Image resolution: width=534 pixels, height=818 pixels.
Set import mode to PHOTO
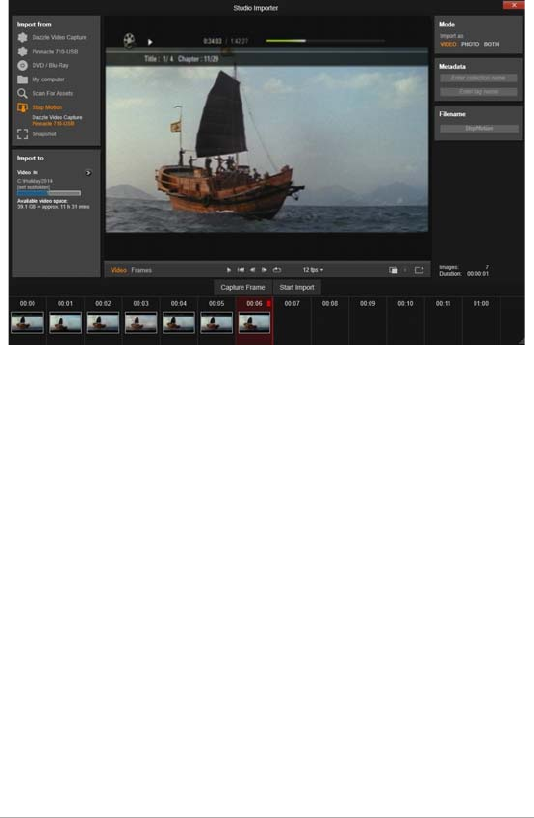[470, 44]
